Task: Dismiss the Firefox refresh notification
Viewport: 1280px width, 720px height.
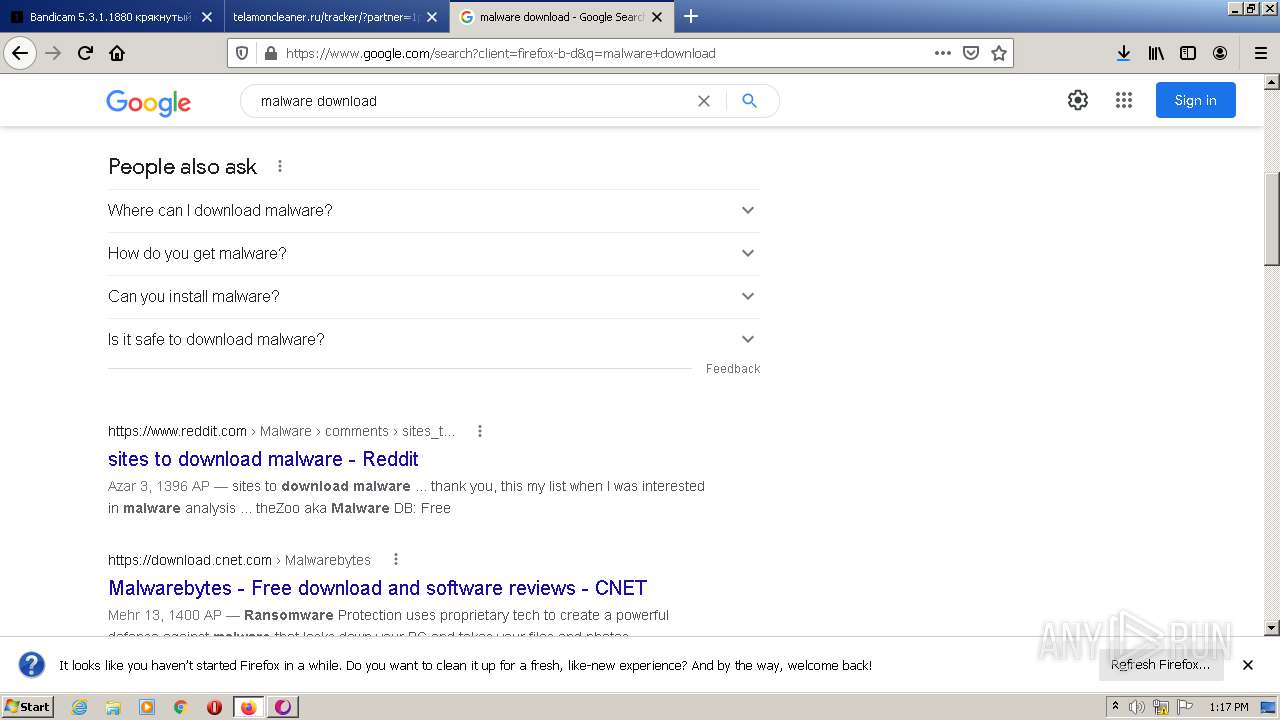Action: 1248,665
